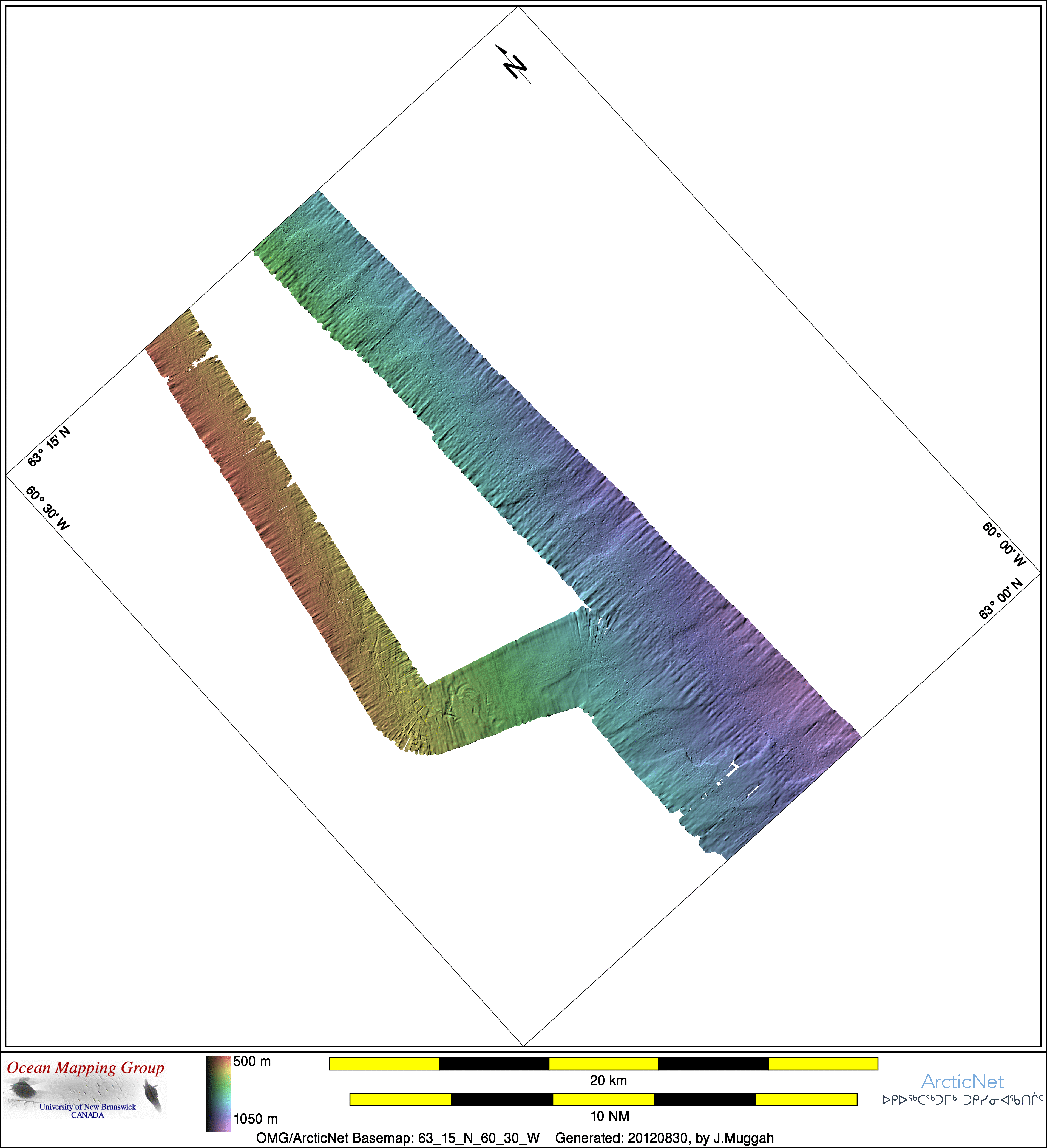Click the basemap title caption text
Image resolution: width=1047 pixels, height=1148 pixels.
pyautogui.click(x=515, y=1138)
